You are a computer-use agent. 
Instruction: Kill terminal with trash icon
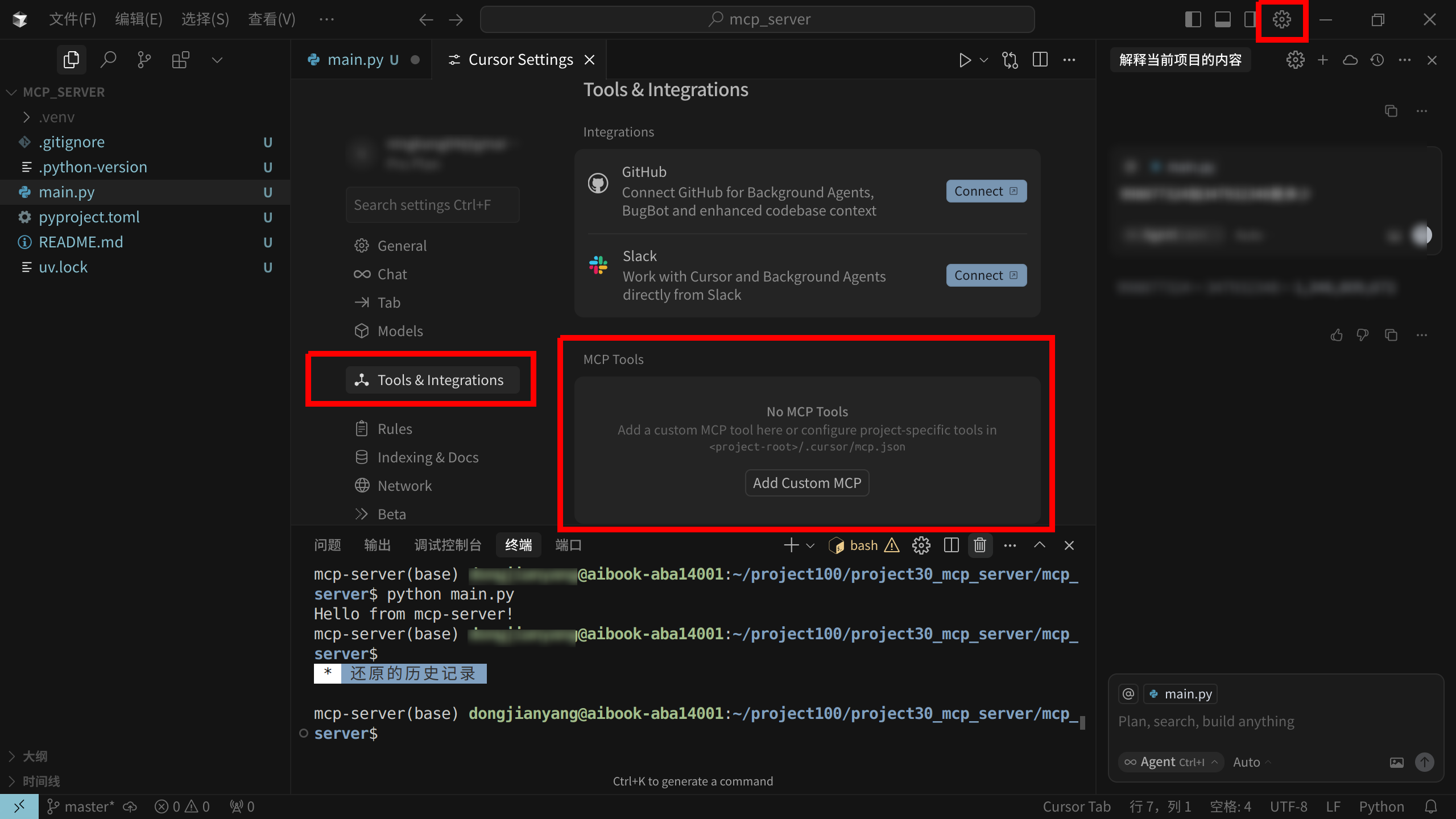(980, 545)
